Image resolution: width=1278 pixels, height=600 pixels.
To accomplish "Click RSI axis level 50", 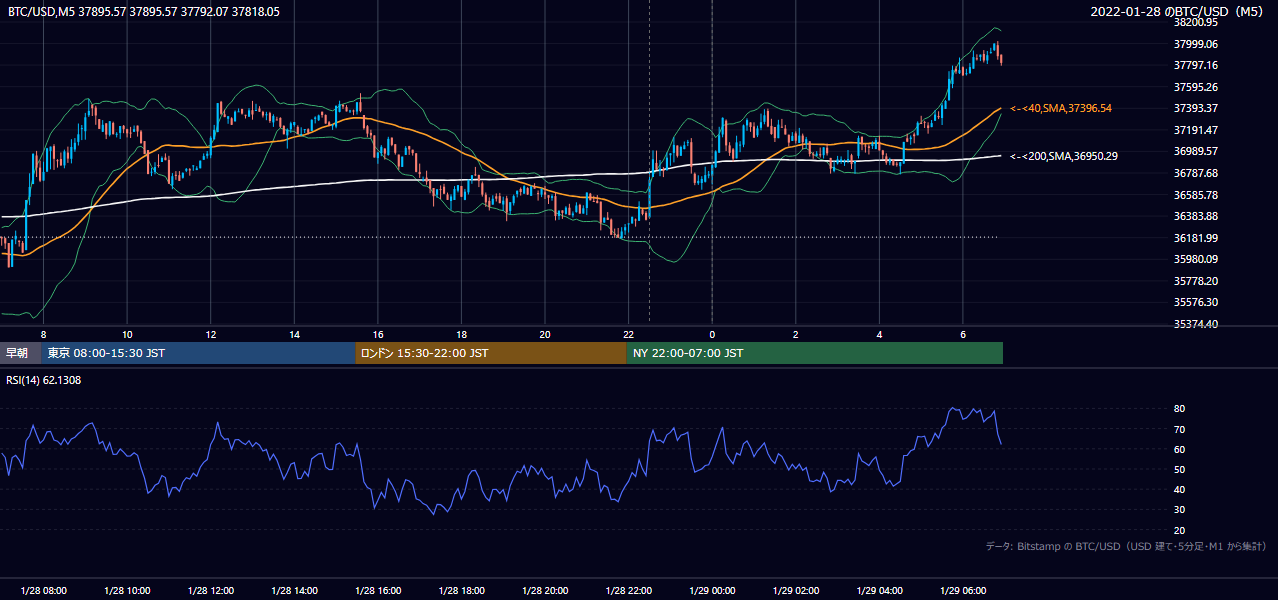I will (1180, 469).
